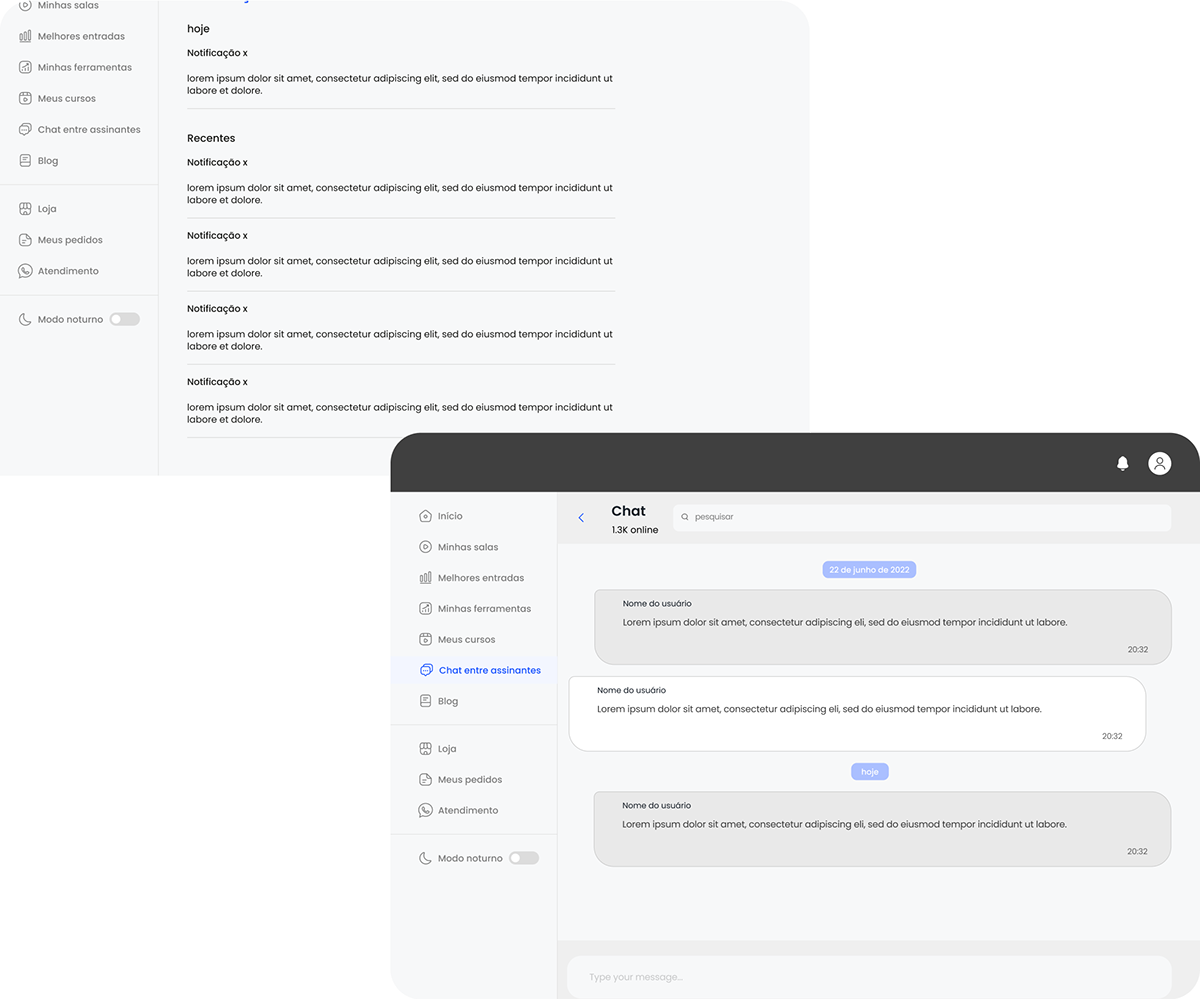1200x999 pixels.
Task: Click Loja label in notifications window sidebar
Action: (x=47, y=209)
